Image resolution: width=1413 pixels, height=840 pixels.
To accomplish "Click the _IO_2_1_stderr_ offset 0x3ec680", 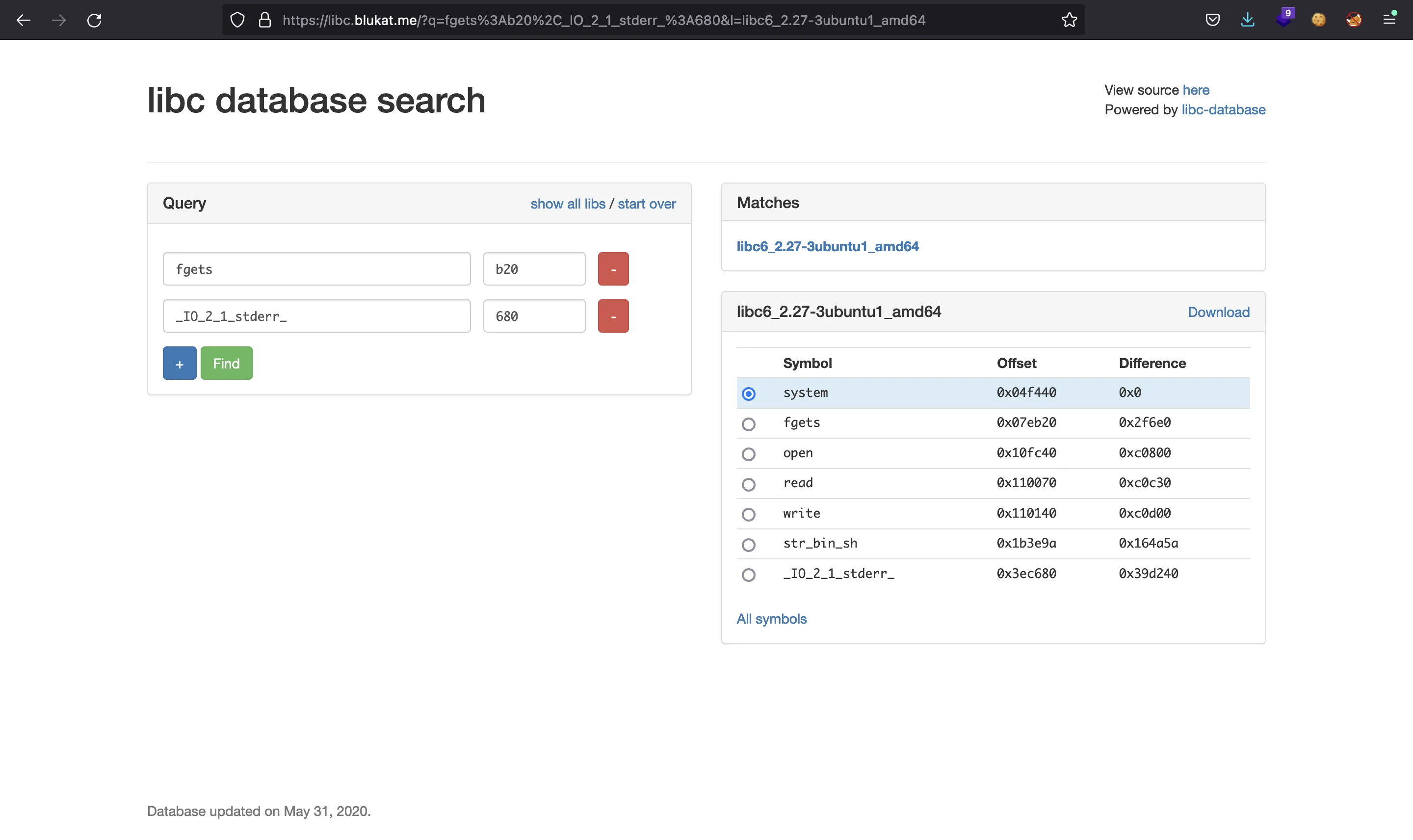I will (1026, 574).
